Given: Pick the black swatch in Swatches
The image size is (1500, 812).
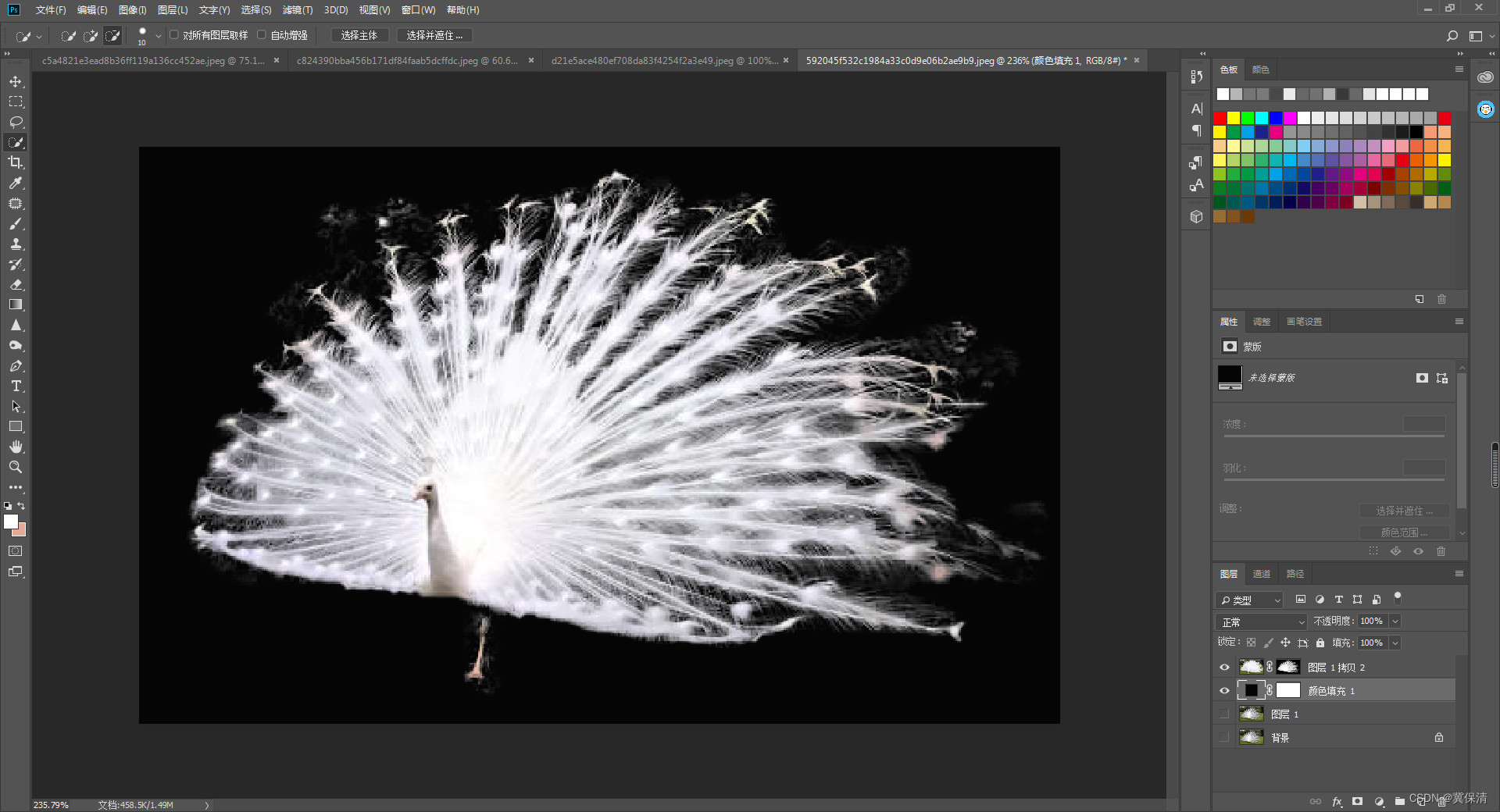Looking at the screenshot, I should (x=1416, y=132).
